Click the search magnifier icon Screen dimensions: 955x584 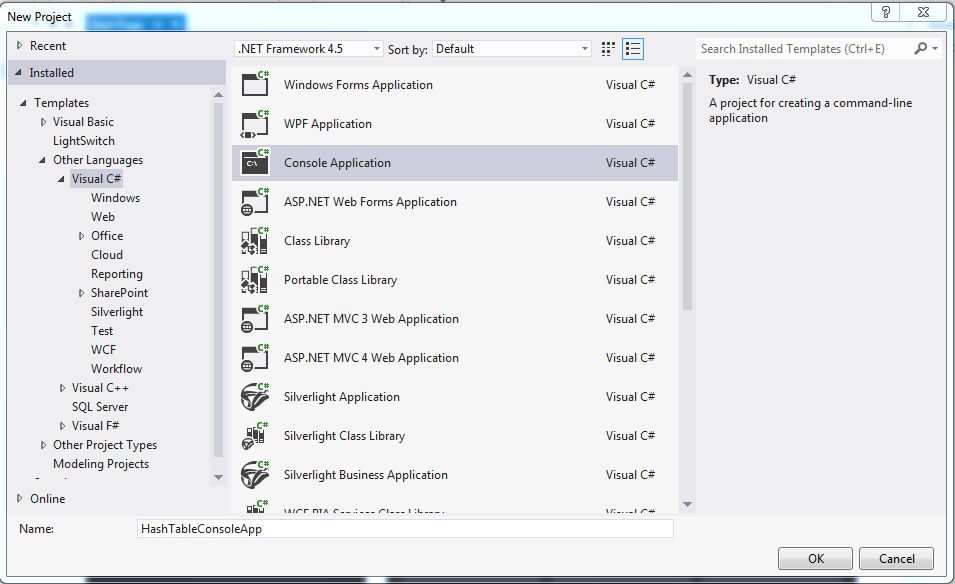tap(920, 48)
